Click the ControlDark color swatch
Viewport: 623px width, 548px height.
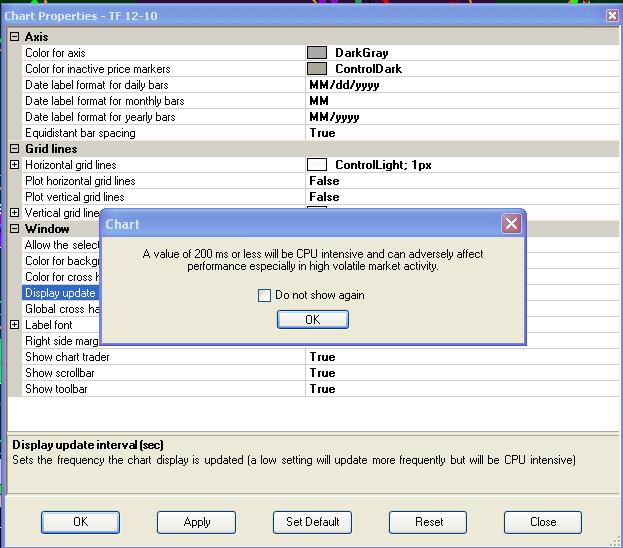pos(317,68)
